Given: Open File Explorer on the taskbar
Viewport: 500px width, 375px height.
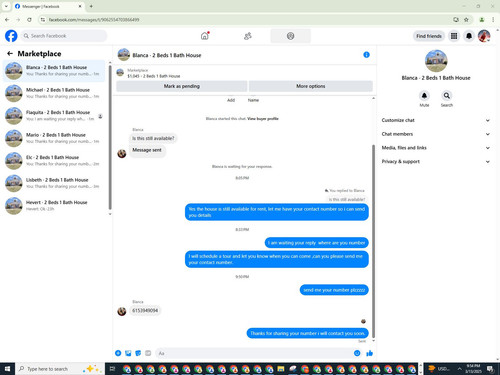Looking at the screenshot, I should (x=281, y=369).
